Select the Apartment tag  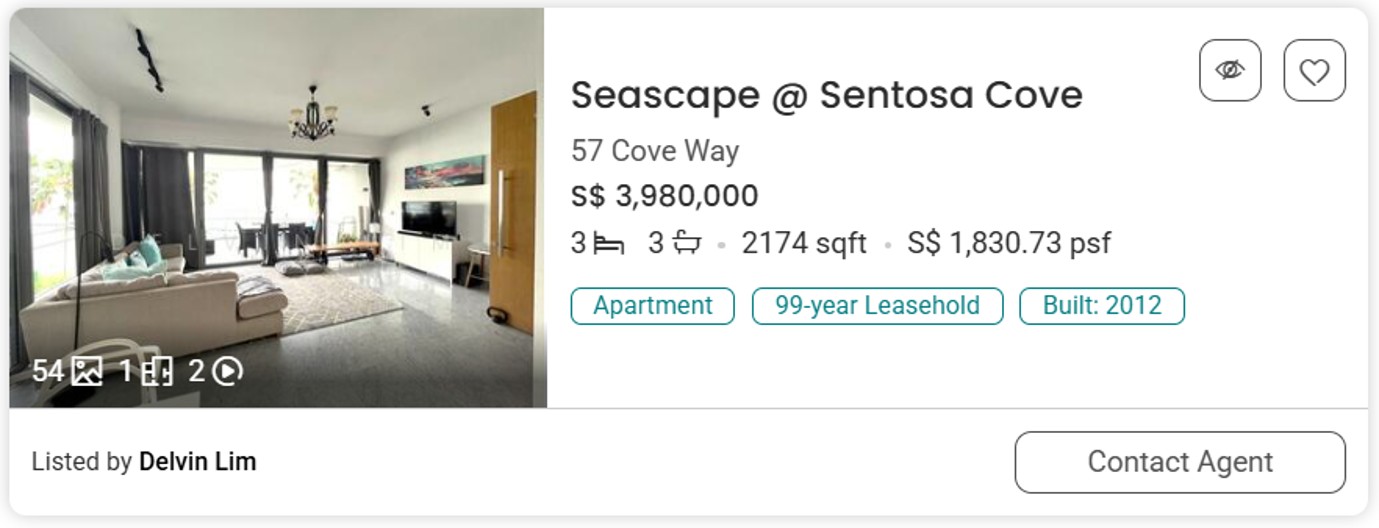[652, 306]
